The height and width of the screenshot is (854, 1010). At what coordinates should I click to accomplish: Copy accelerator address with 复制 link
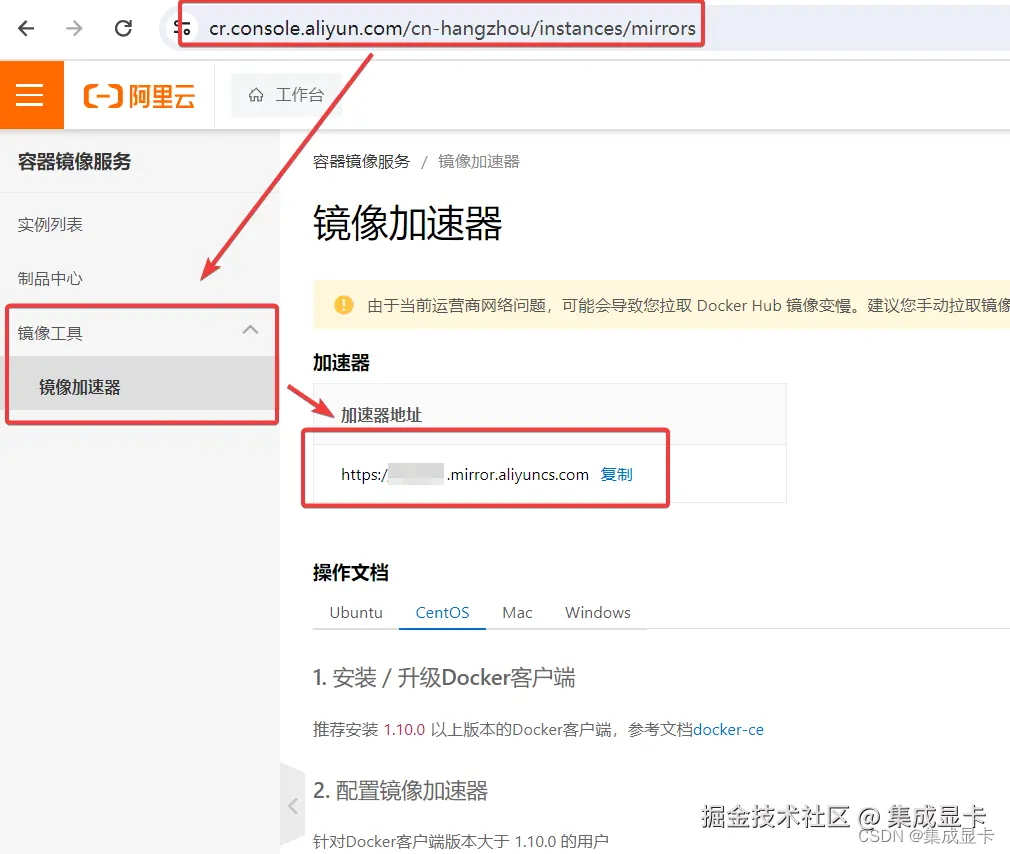616,475
